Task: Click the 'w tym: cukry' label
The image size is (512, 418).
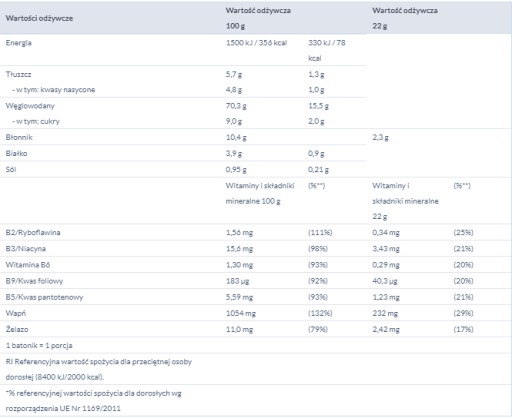Action: 36,121
